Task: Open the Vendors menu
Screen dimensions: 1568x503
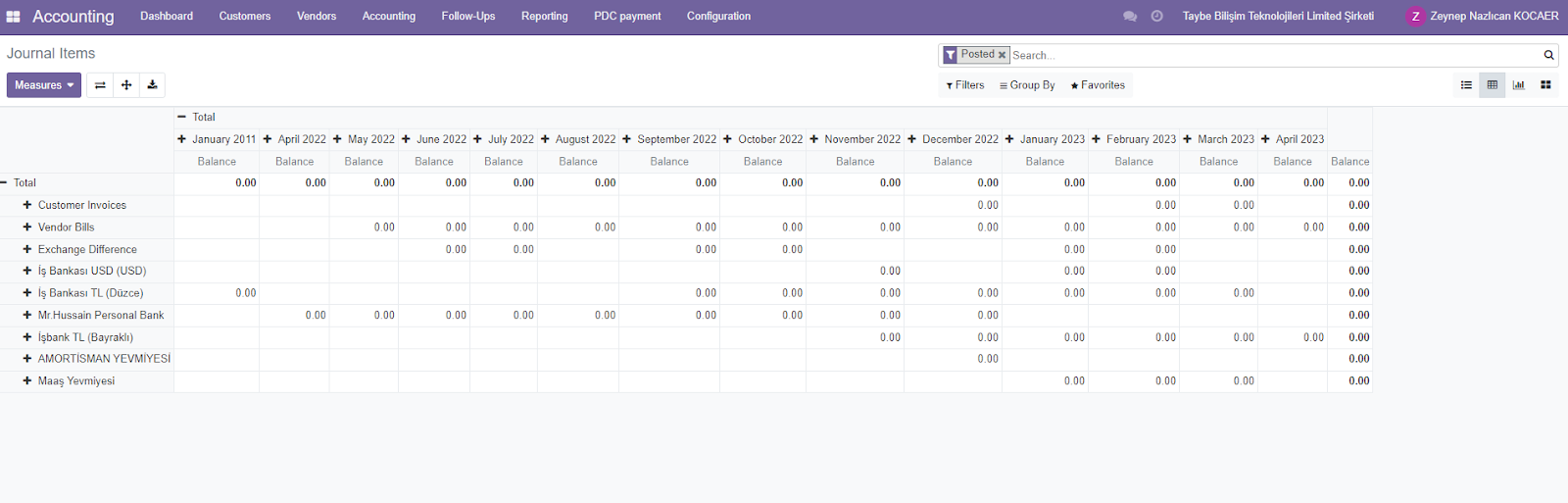Action: pyautogui.click(x=317, y=17)
